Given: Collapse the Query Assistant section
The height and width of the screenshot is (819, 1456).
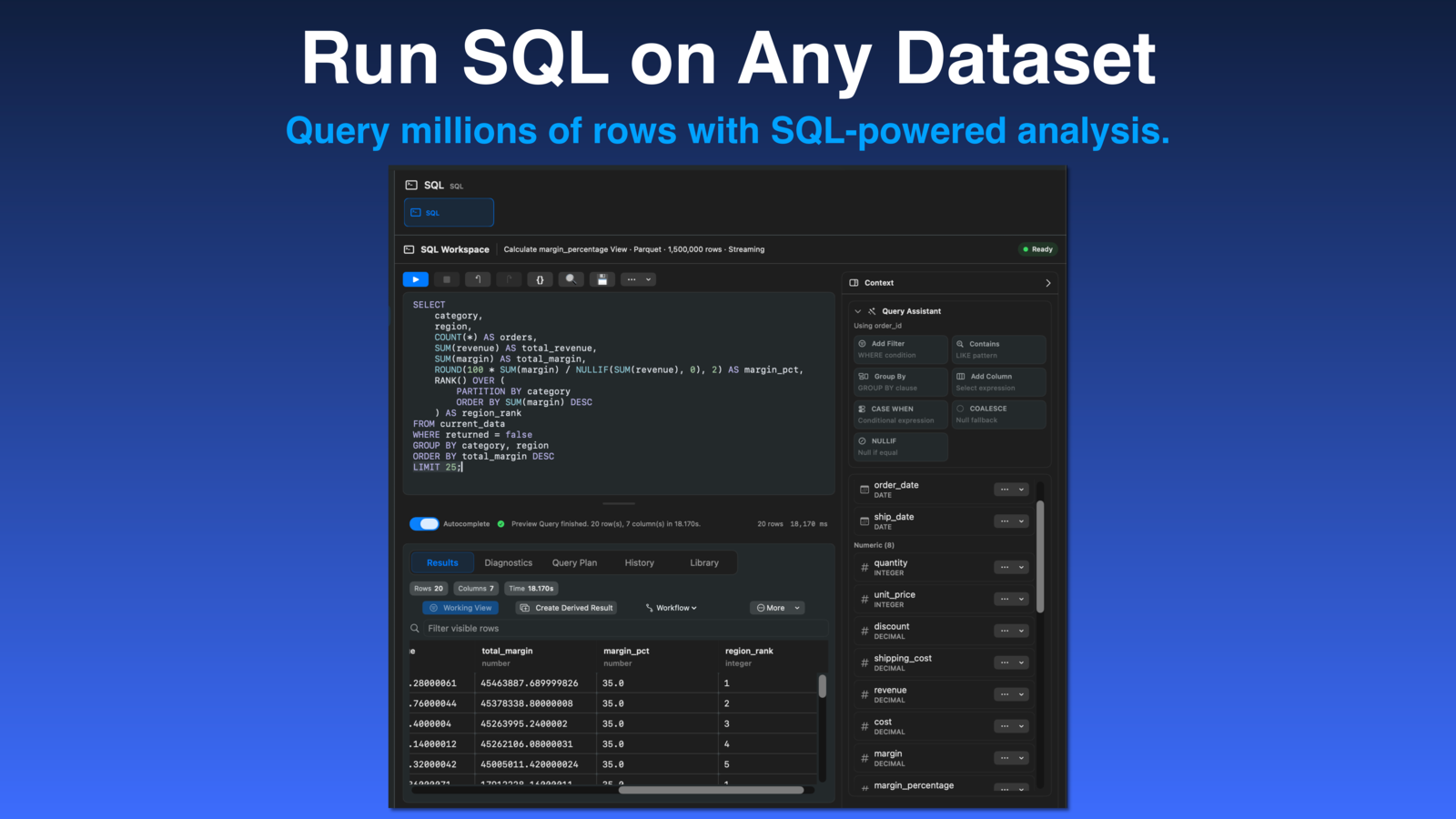Looking at the screenshot, I should 857,311.
